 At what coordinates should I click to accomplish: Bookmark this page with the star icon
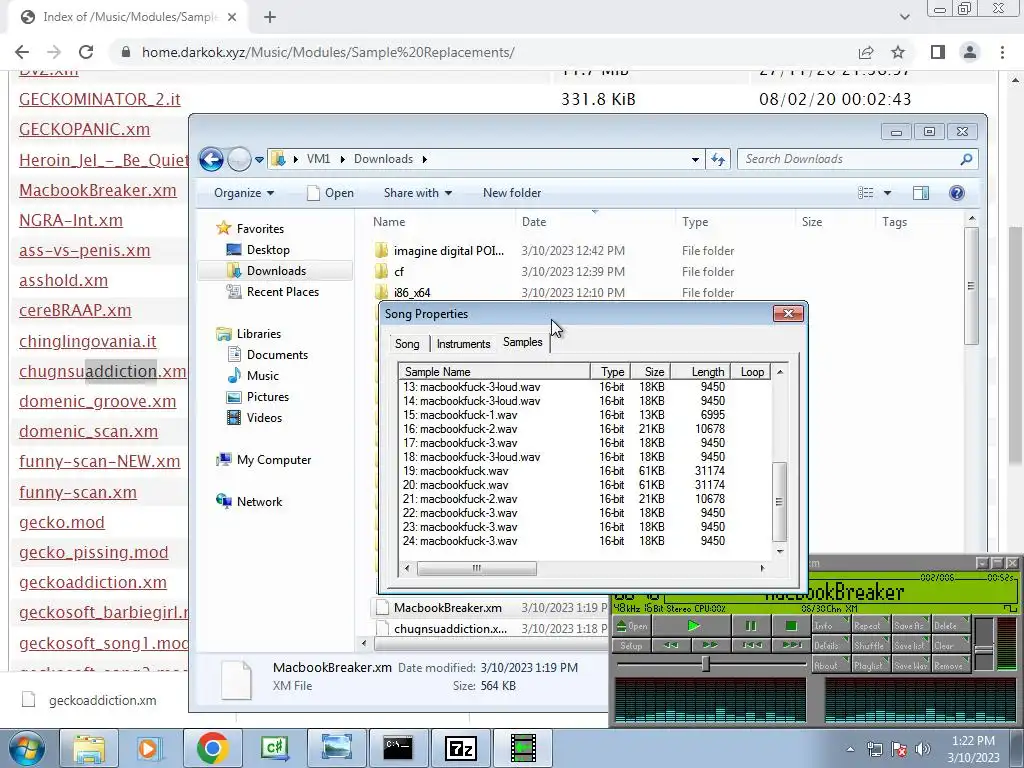[898, 52]
